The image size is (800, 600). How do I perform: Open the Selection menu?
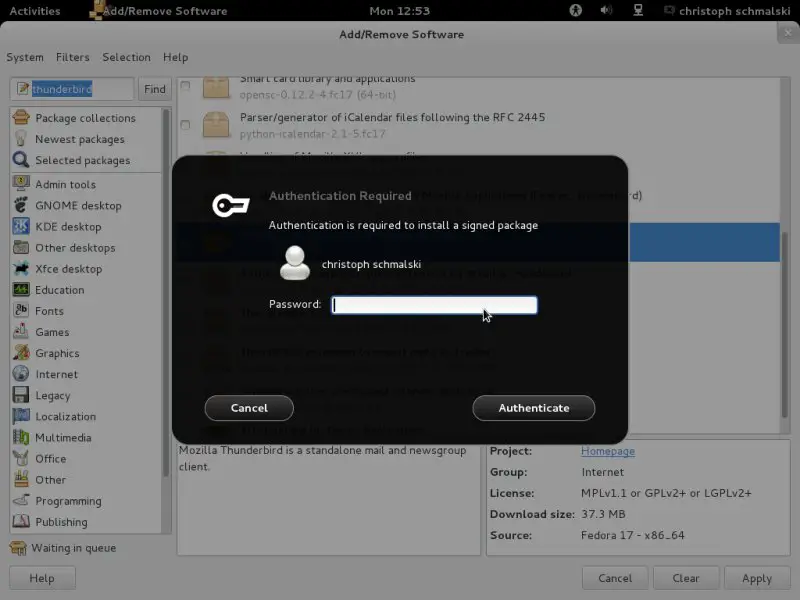point(127,57)
